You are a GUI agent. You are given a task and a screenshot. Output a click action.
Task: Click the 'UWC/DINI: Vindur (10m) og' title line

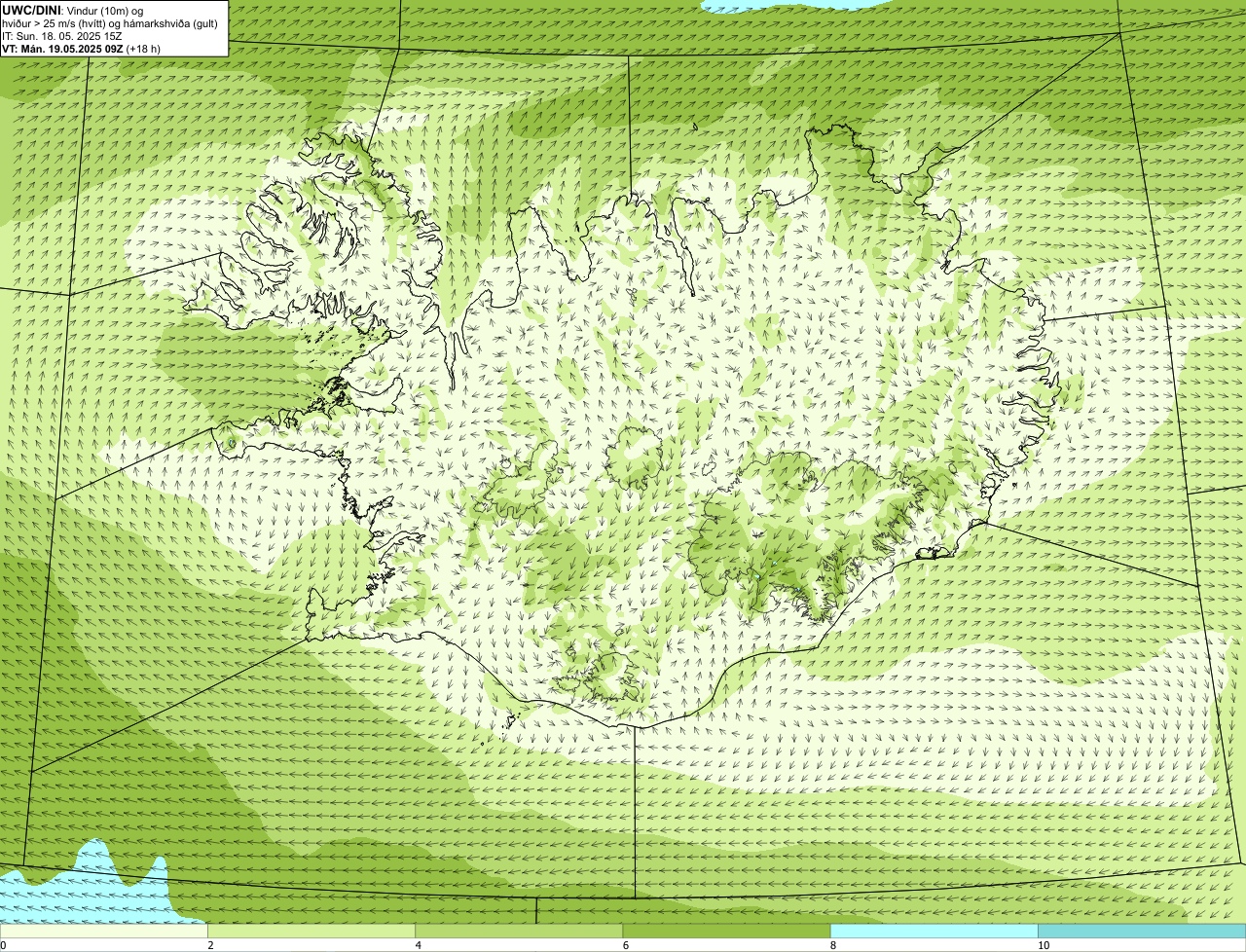click(x=73, y=10)
